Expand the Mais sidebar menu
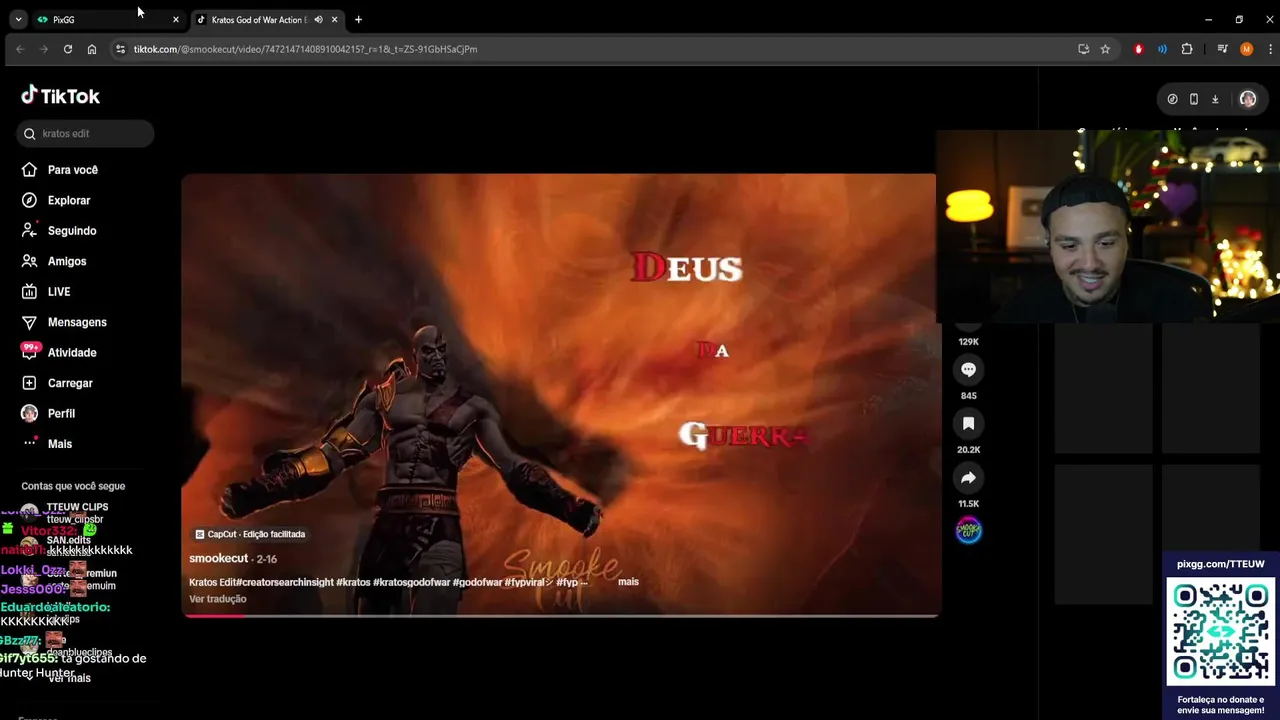This screenshot has width=1280, height=720. pyautogui.click(x=47, y=444)
